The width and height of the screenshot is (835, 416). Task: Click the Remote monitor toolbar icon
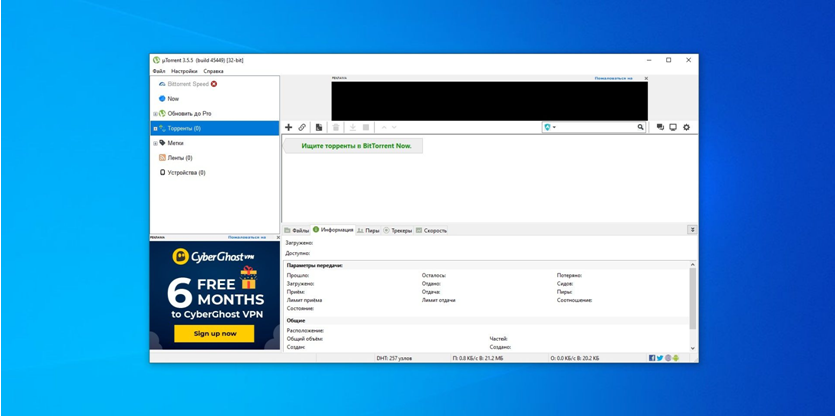click(x=673, y=127)
